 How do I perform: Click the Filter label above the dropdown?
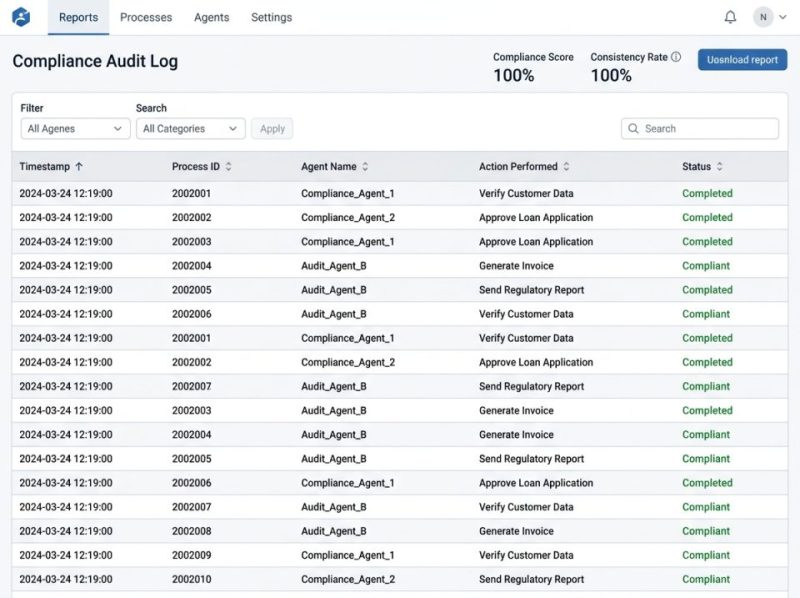[32, 108]
